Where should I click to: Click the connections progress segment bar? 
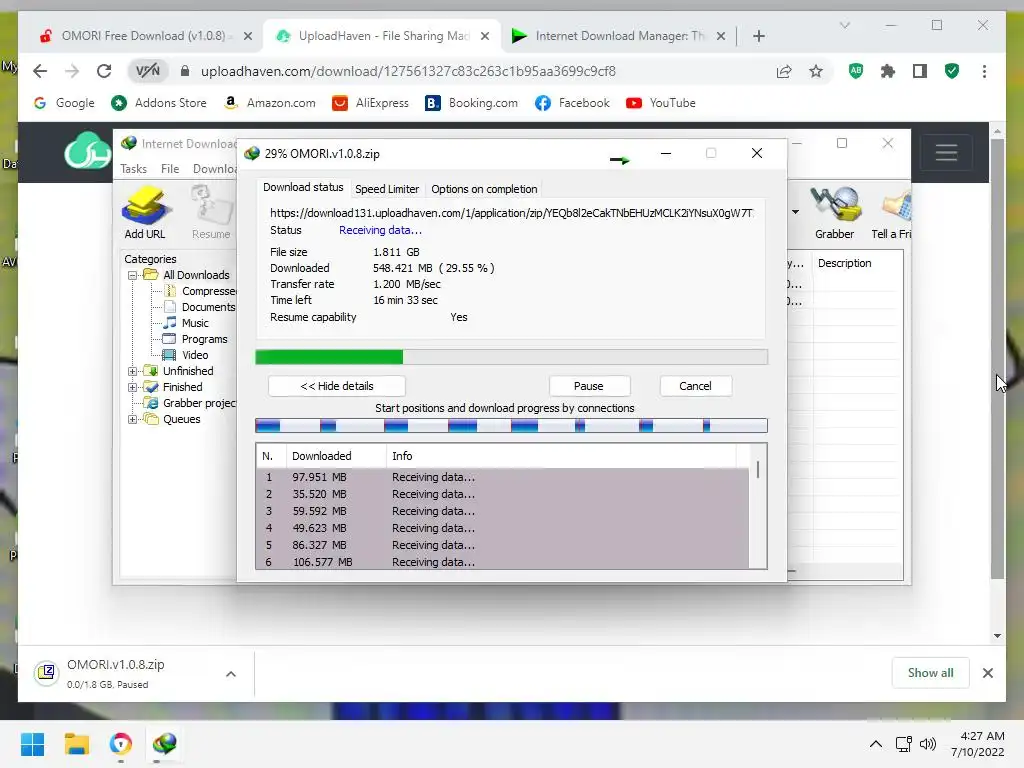[511, 426]
